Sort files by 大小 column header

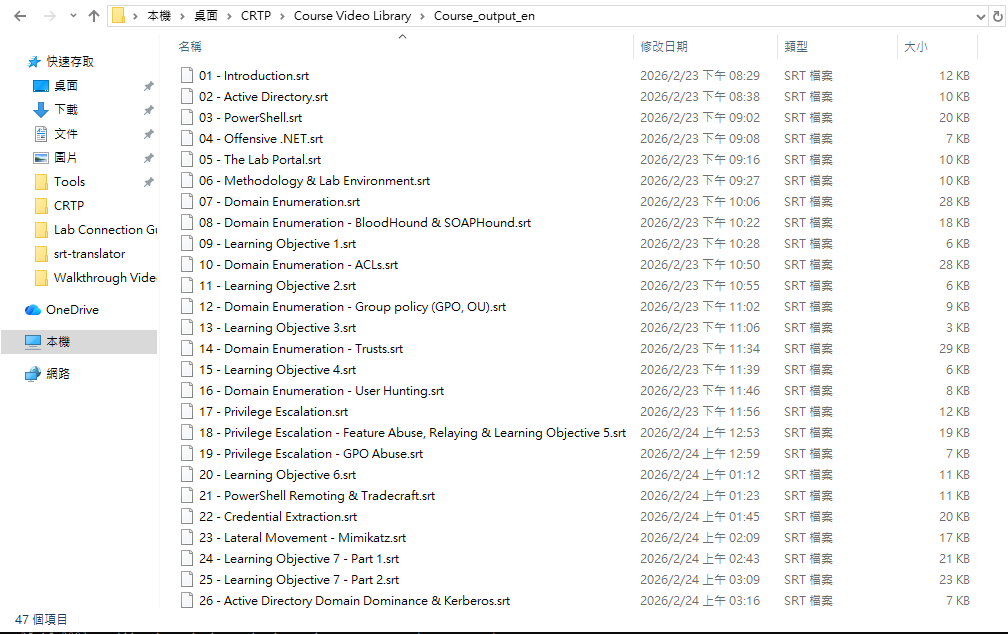(915, 47)
